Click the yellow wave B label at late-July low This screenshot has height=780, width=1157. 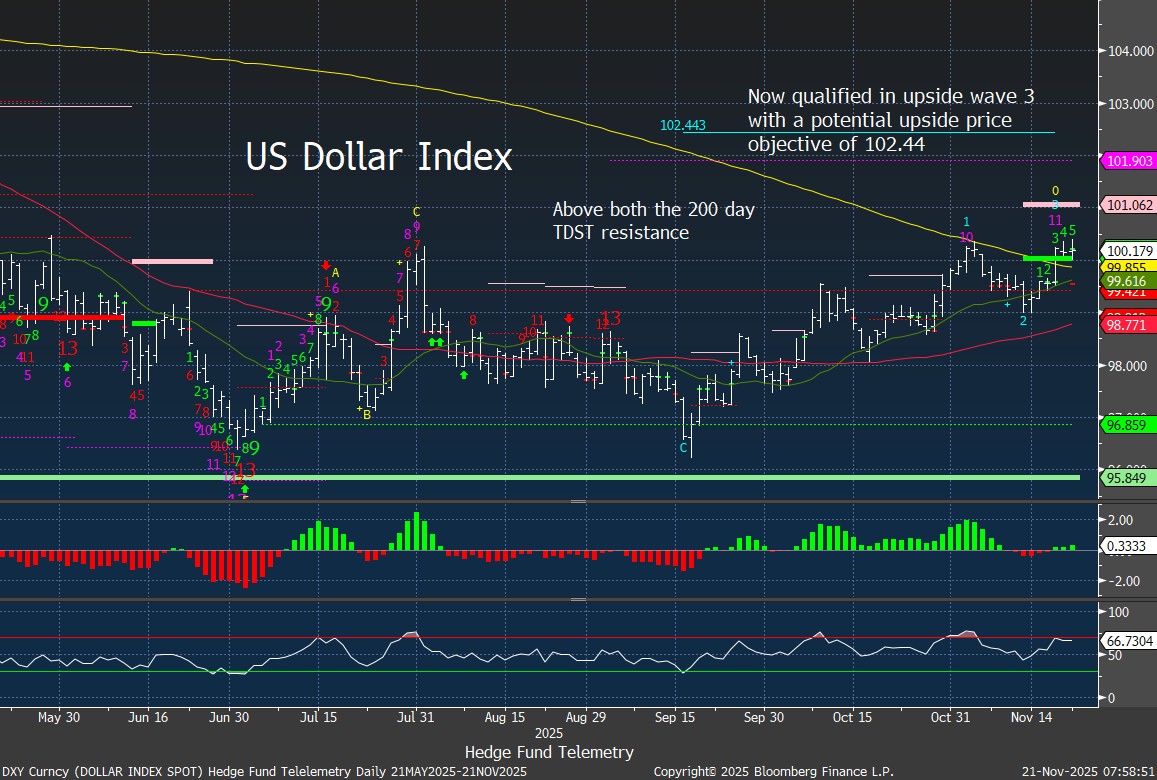(x=365, y=413)
